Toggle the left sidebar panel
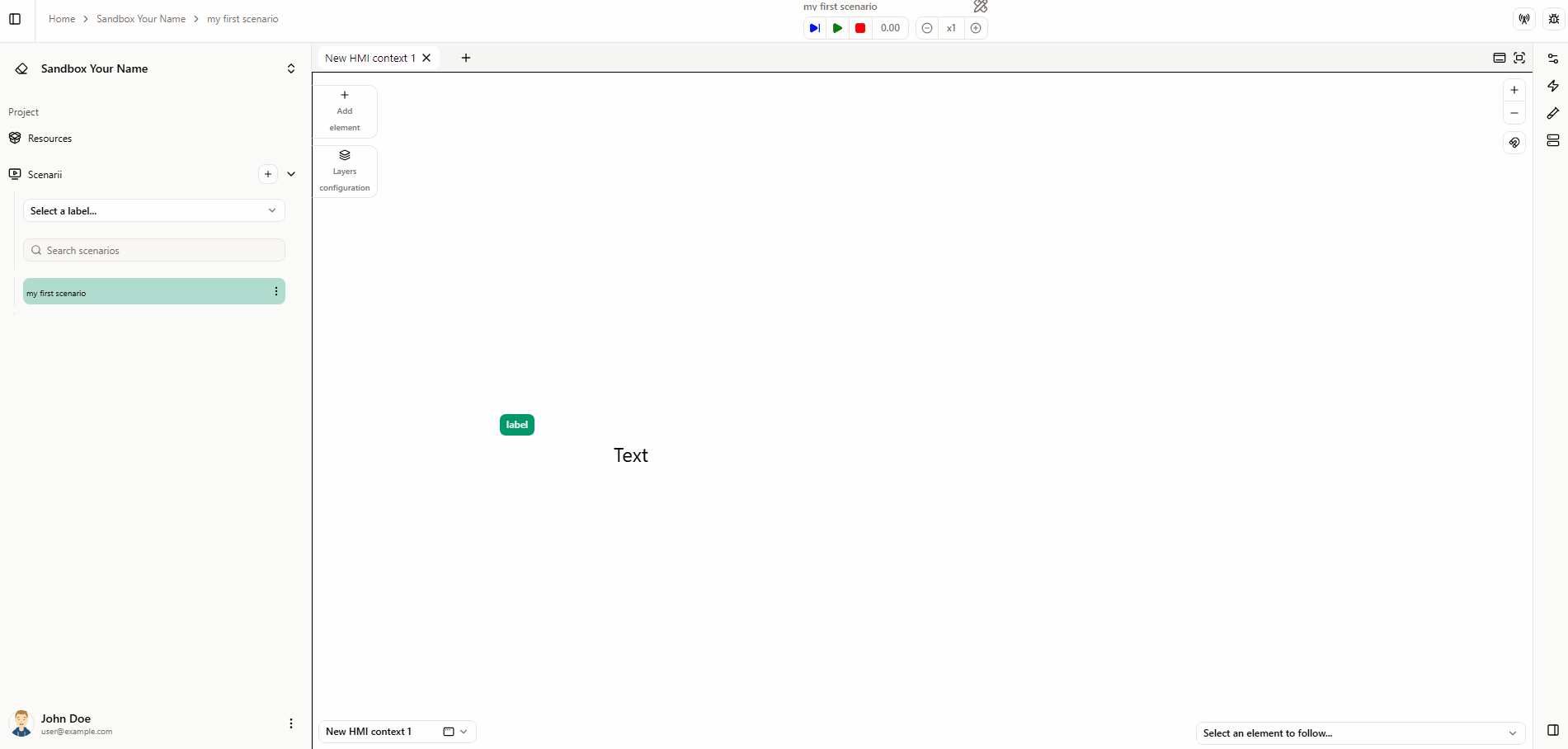Viewport: 1568px width, 749px height. click(15, 19)
